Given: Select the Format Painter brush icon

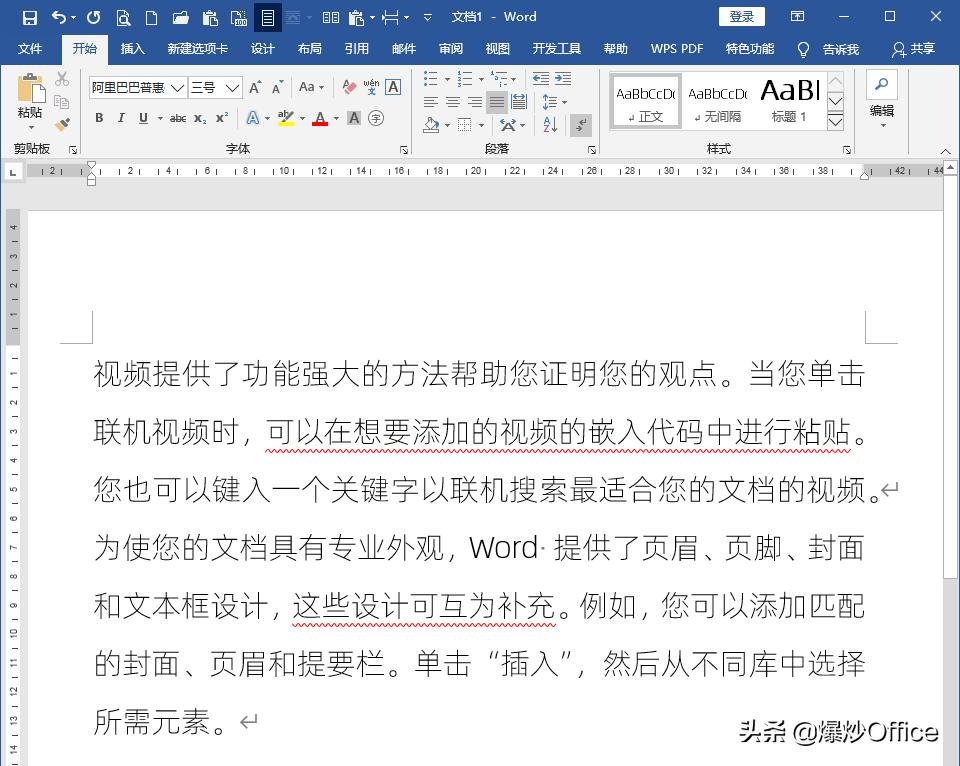Looking at the screenshot, I should click(60, 125).
